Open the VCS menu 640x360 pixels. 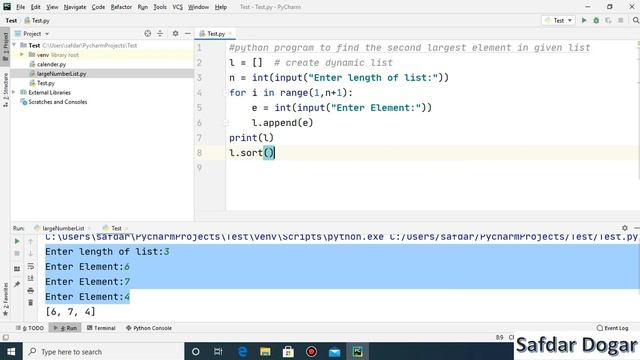click(x=178, y=7)
